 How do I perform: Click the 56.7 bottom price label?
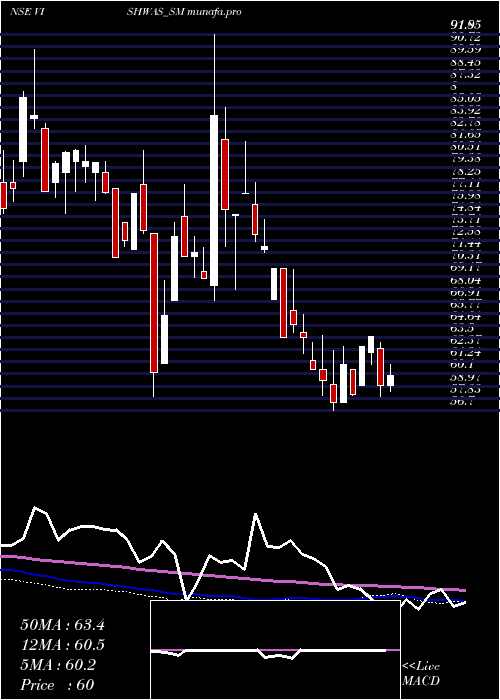462,401
